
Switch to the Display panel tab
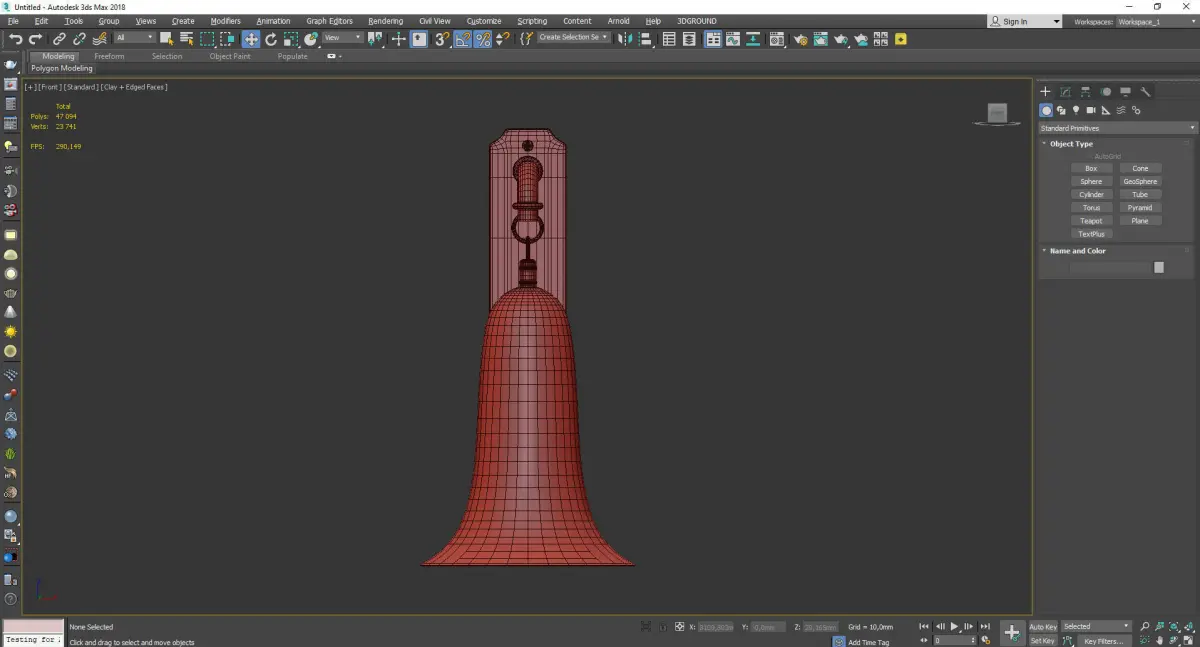[1125, 91]
